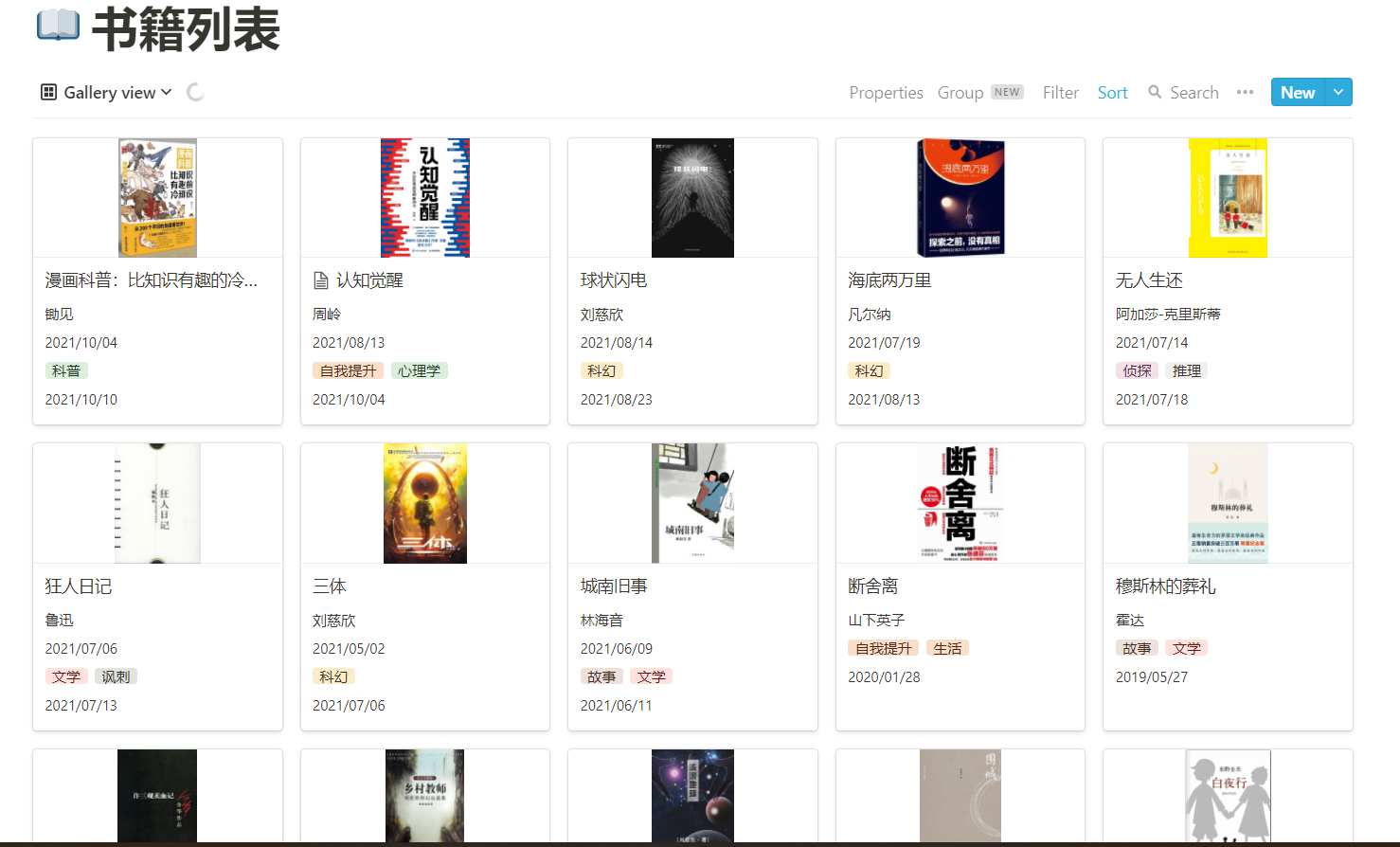Open the Gallery view switcher chevron
Image resolution: width=1400 pixels, height=847 pixels.
click(167, 92)
